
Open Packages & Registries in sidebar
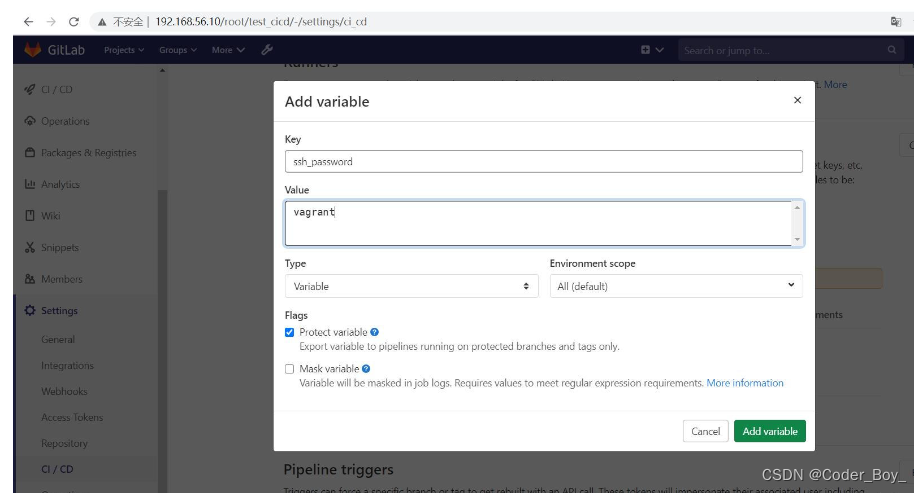pos(89,153)
